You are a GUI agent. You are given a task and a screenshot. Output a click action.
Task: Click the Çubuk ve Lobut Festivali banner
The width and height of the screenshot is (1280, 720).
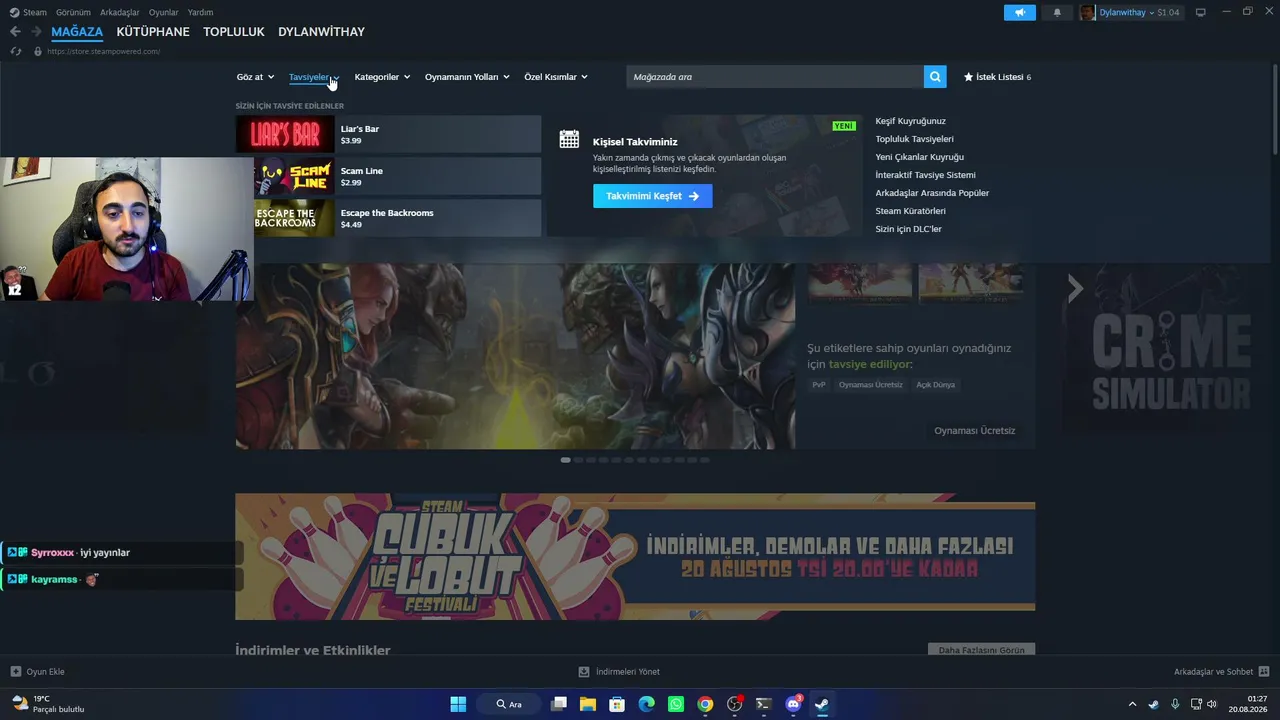click(635, 556)
